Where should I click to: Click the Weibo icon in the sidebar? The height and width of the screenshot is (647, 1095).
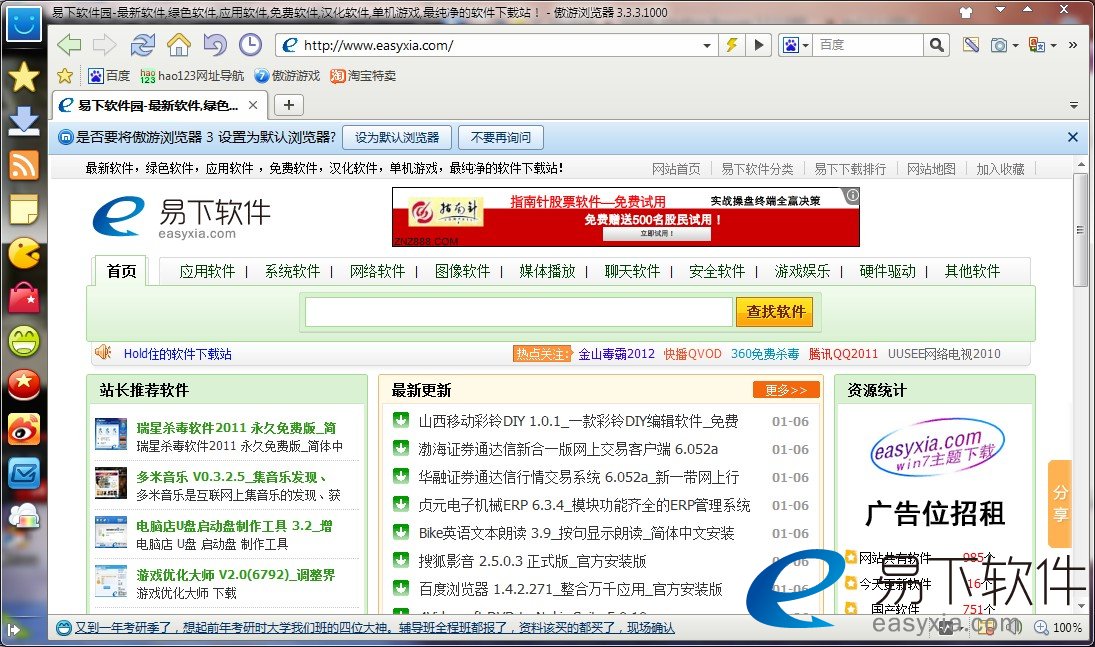(23, 428)
